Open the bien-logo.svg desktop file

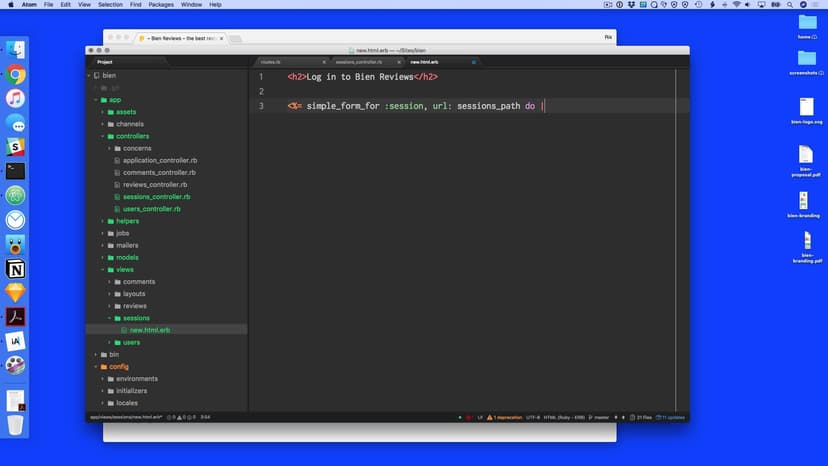[x=806, y=109]
